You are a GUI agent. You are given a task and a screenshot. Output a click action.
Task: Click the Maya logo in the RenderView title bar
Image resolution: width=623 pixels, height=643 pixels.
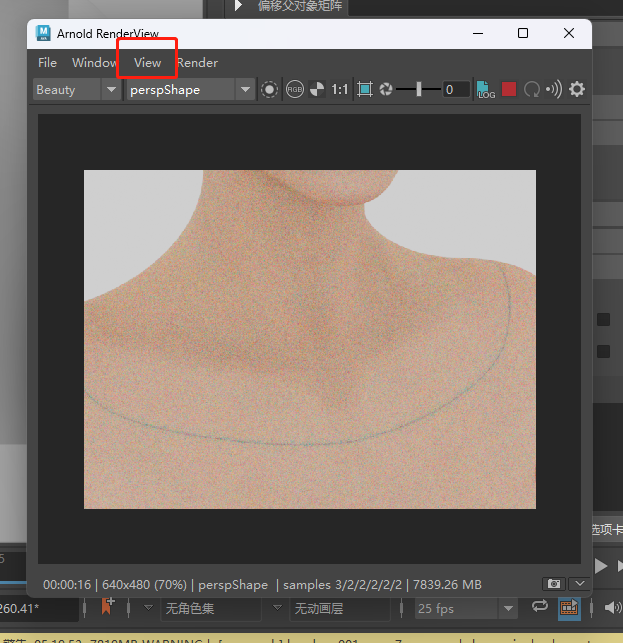click(43, 33)
